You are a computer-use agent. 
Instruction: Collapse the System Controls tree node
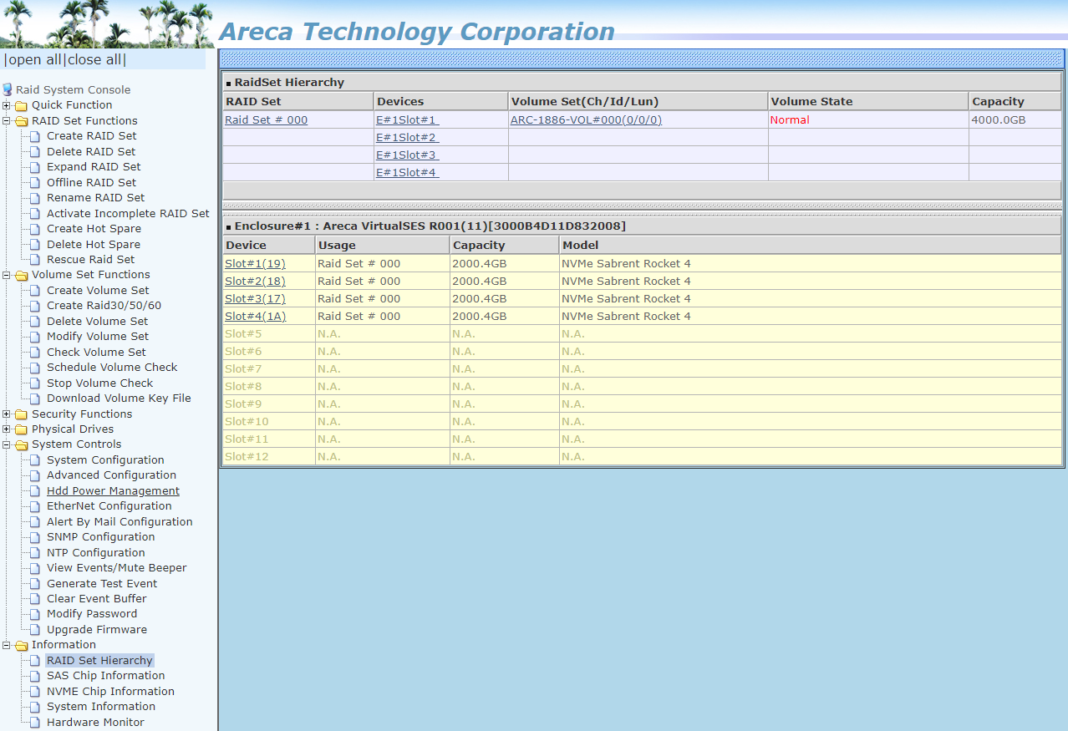click(x=7, y=445)
